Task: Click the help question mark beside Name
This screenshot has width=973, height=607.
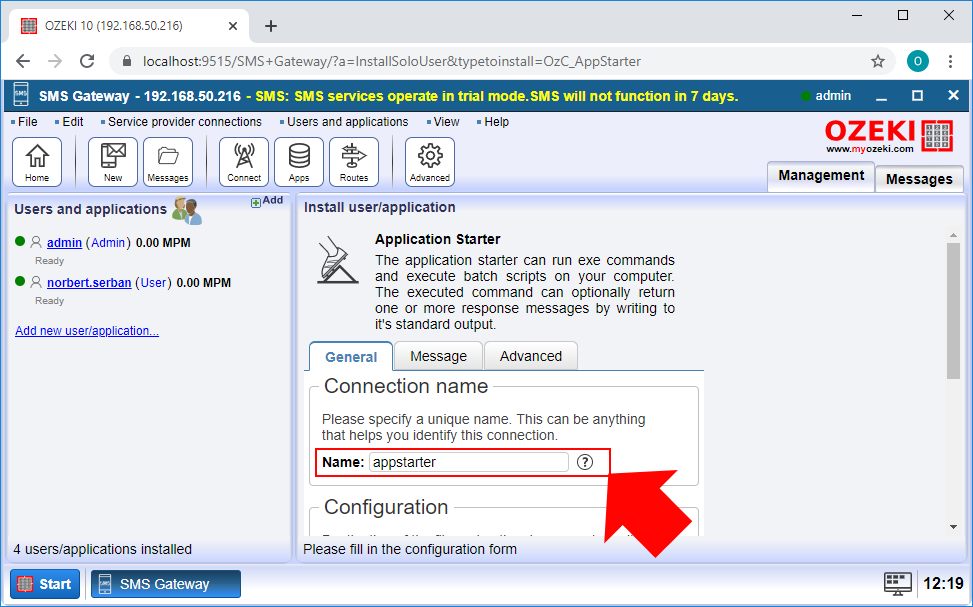Action: pyautogui.click(x=585, y=462)
